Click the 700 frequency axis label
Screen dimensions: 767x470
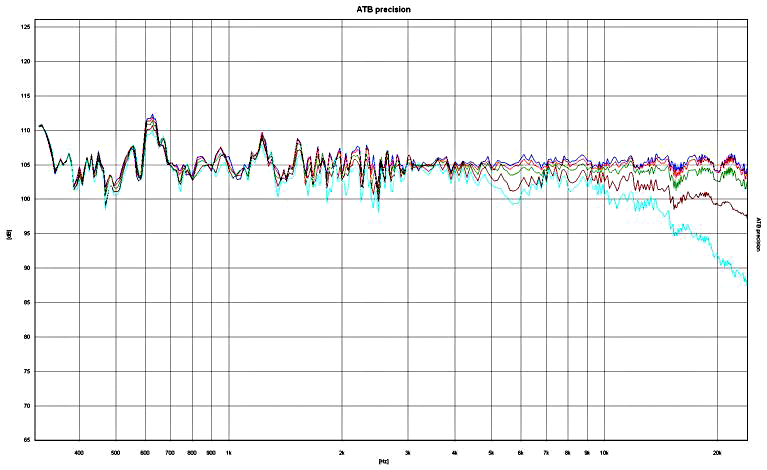pos(170,452)
